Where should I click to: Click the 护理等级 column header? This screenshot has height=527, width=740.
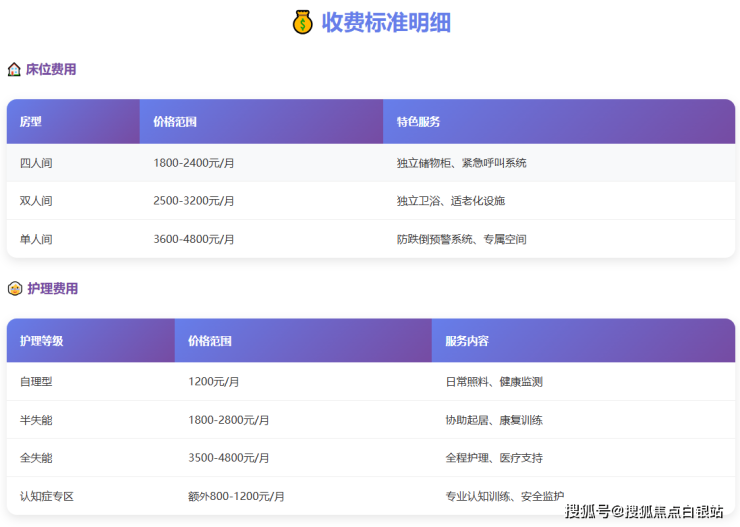click(x=42, y=341)
